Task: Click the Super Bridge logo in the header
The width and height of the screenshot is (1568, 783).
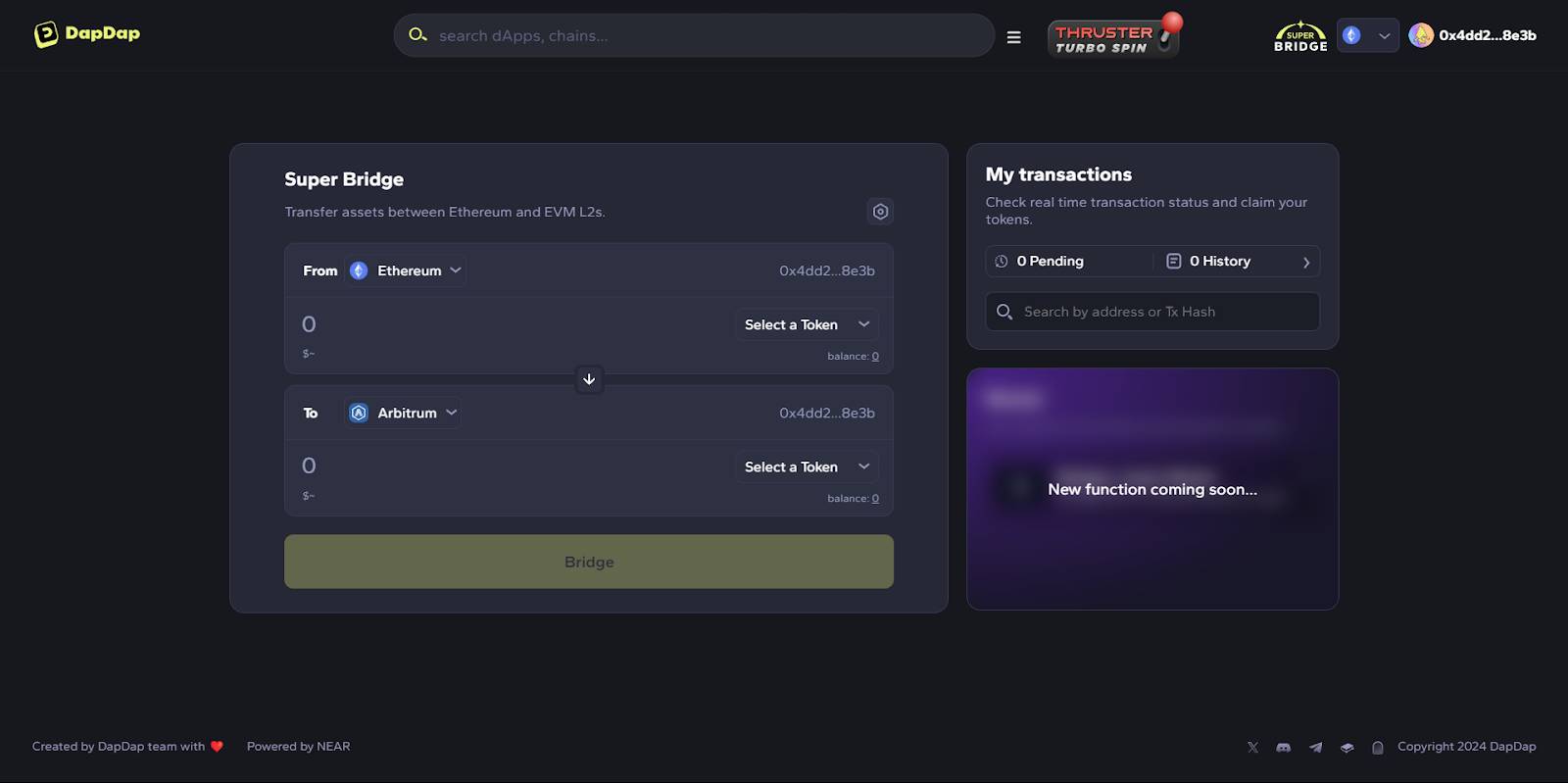Action: (x=1300, y=36)
